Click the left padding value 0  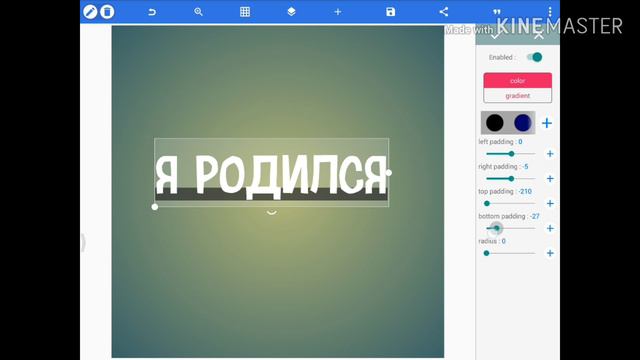pos(520,142)
